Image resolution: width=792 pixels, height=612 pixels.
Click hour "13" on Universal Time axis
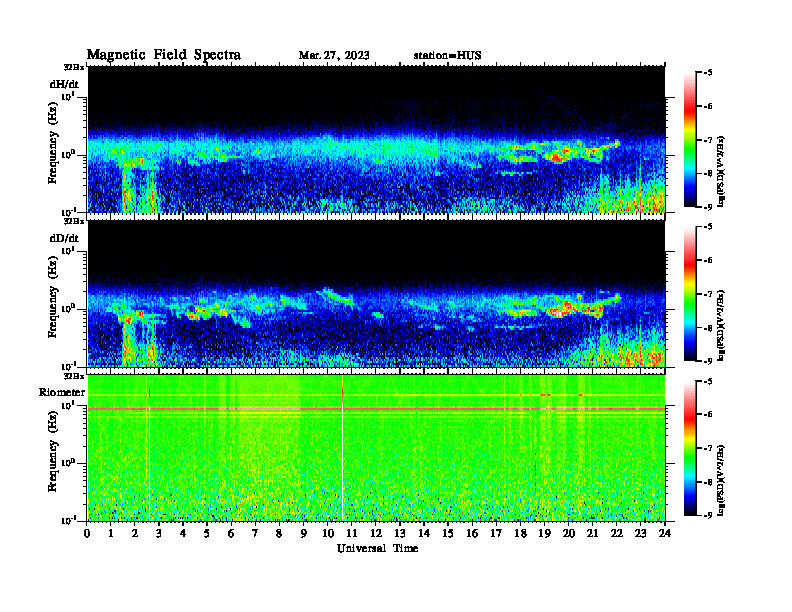[400, 533]
